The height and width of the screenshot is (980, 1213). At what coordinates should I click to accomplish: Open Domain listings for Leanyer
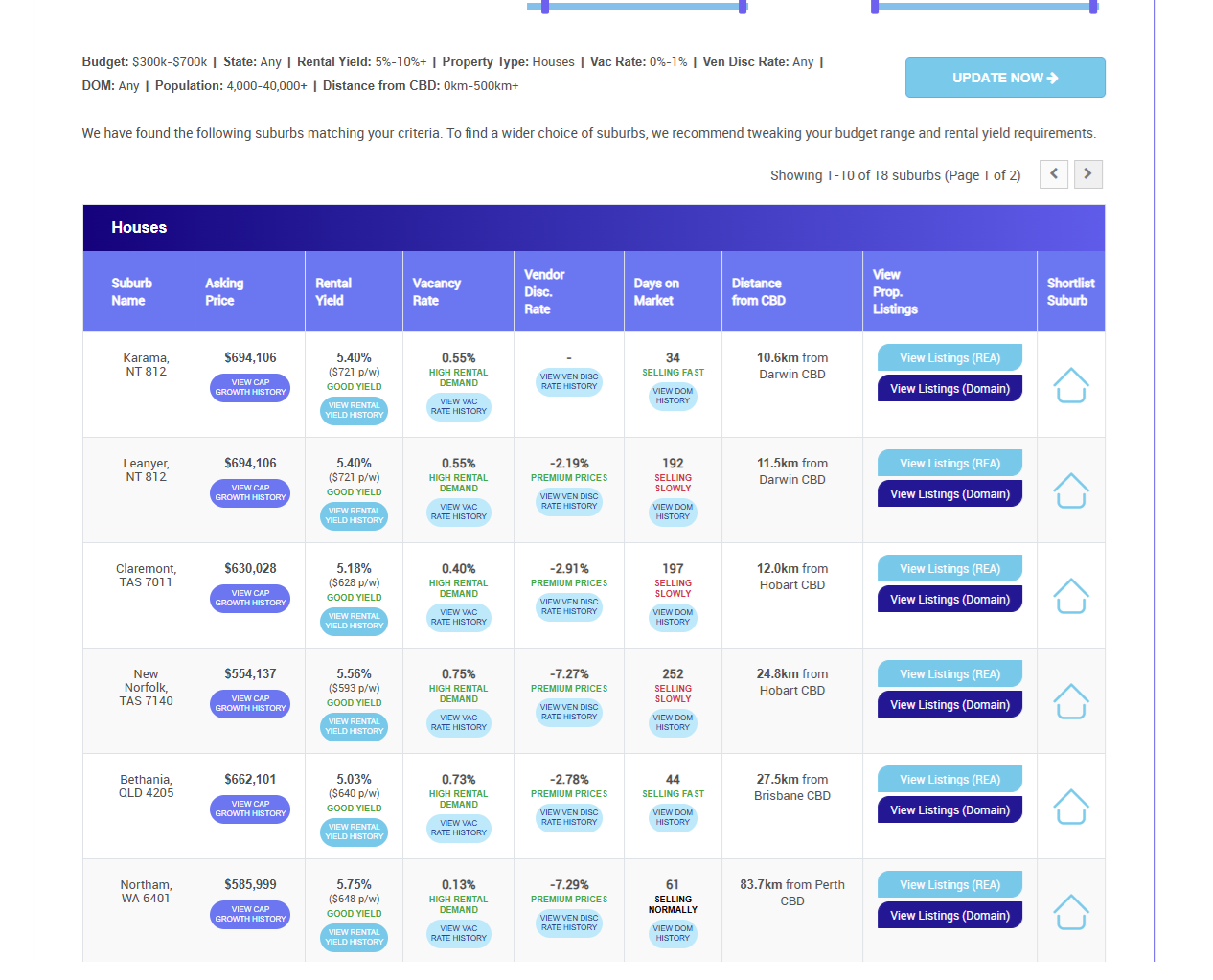950,494
